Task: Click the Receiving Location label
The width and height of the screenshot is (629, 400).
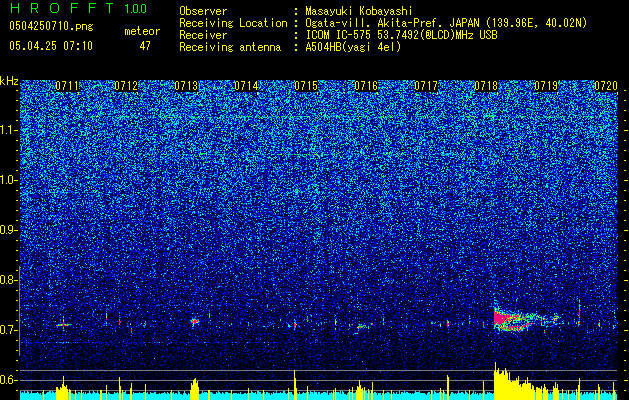Action: [x=233, y=23]
